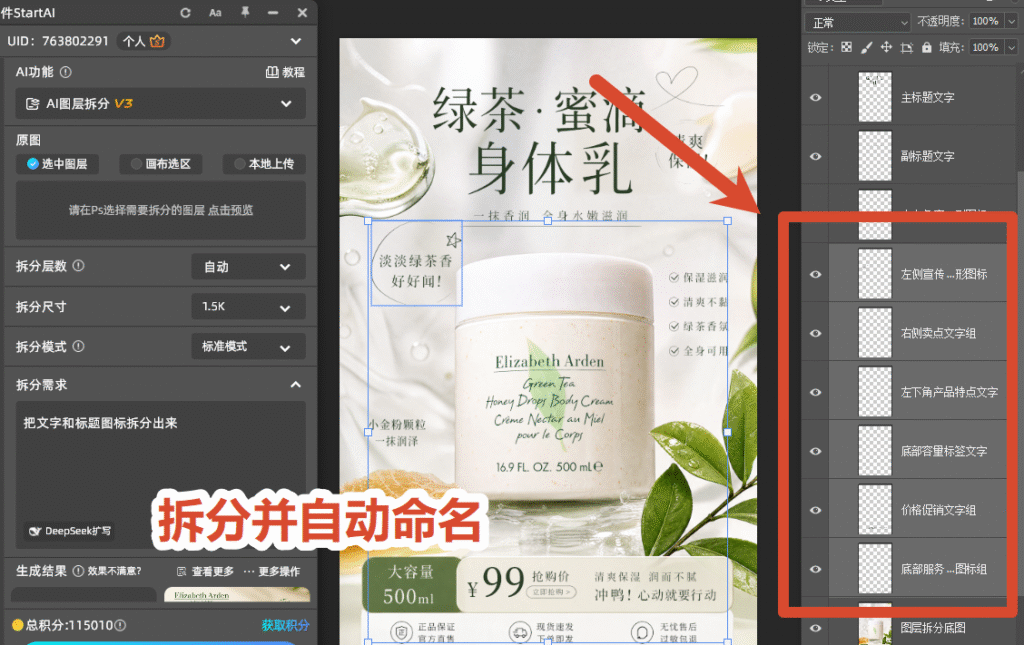
Task: Open the 拆分尺寸 1.5K dropdown
Action: click(x=248, y=307)
